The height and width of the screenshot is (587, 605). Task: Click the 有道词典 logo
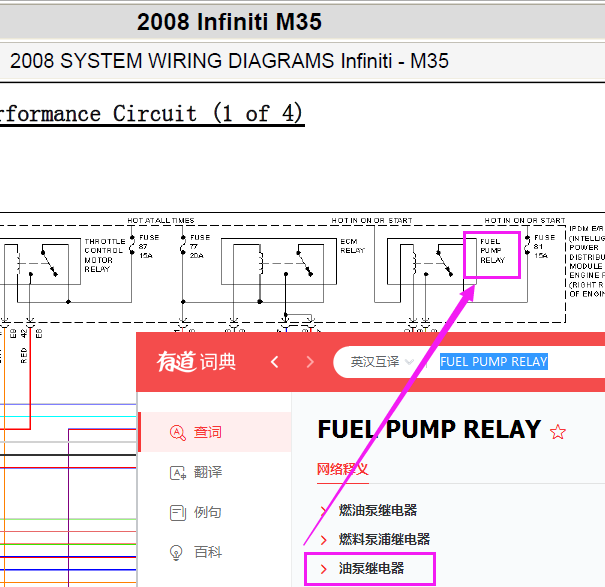click(x=196, y=362)
